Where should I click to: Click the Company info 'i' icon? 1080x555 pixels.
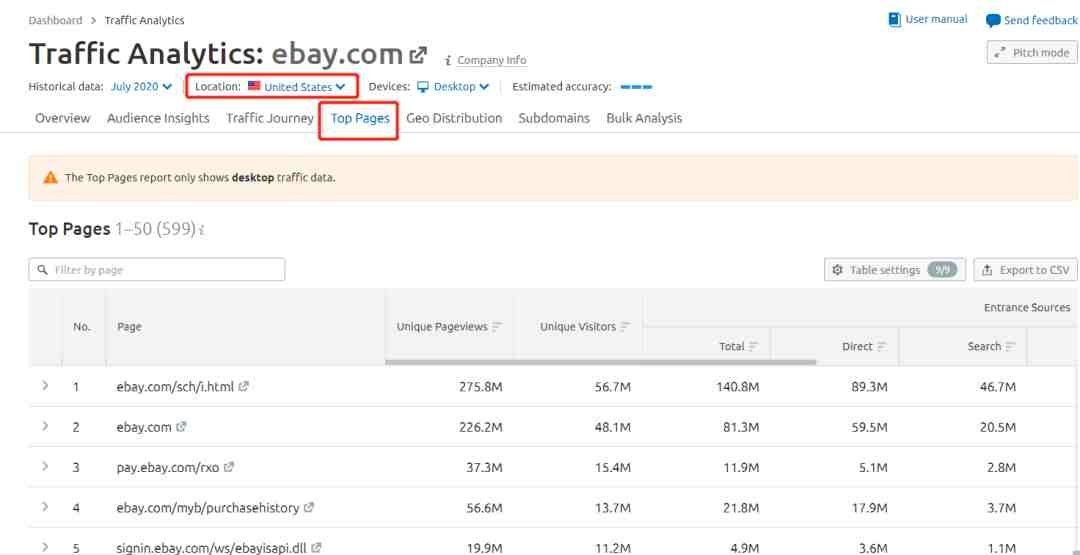click(x=448, y=61)
